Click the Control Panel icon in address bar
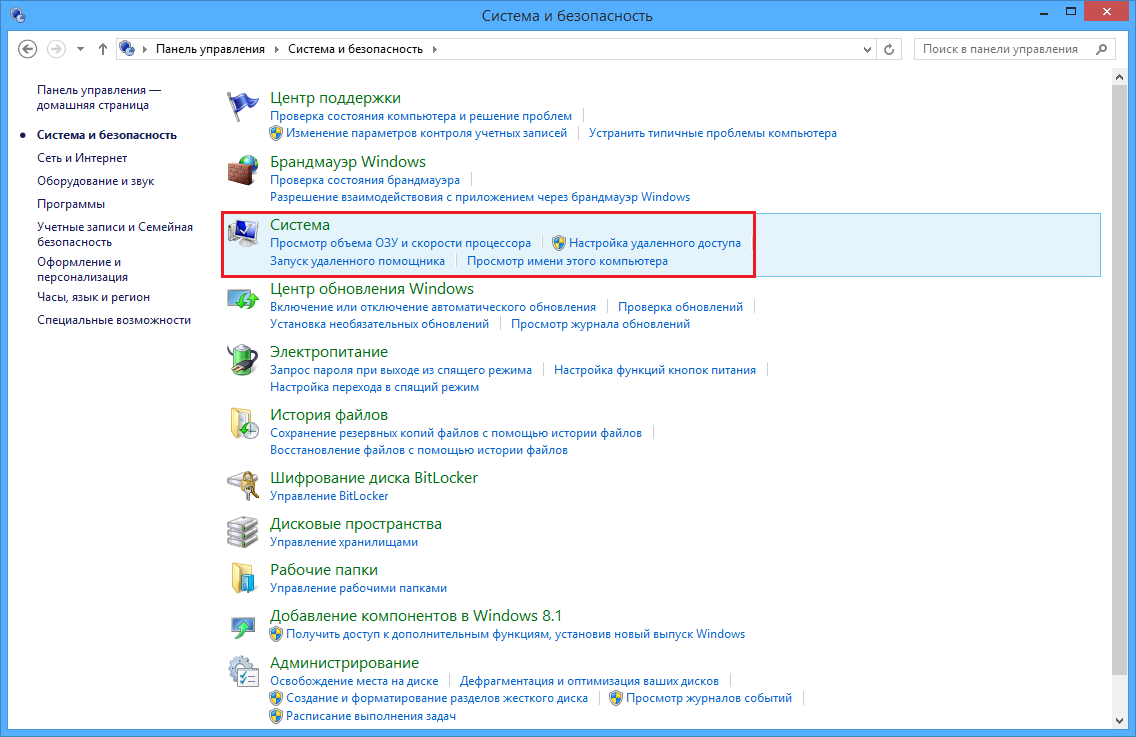Viewport: 1136px width, 737px height. click(x=127, y=49)
